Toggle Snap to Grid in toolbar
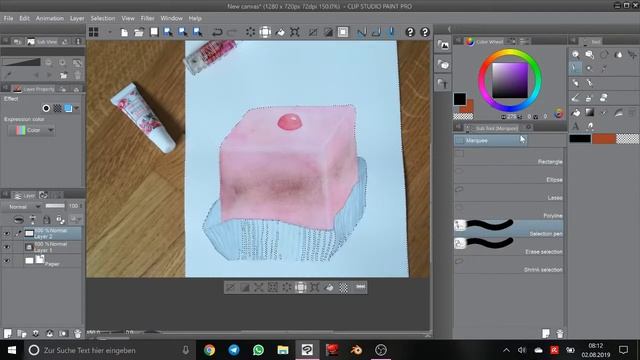 pos(391,32)
